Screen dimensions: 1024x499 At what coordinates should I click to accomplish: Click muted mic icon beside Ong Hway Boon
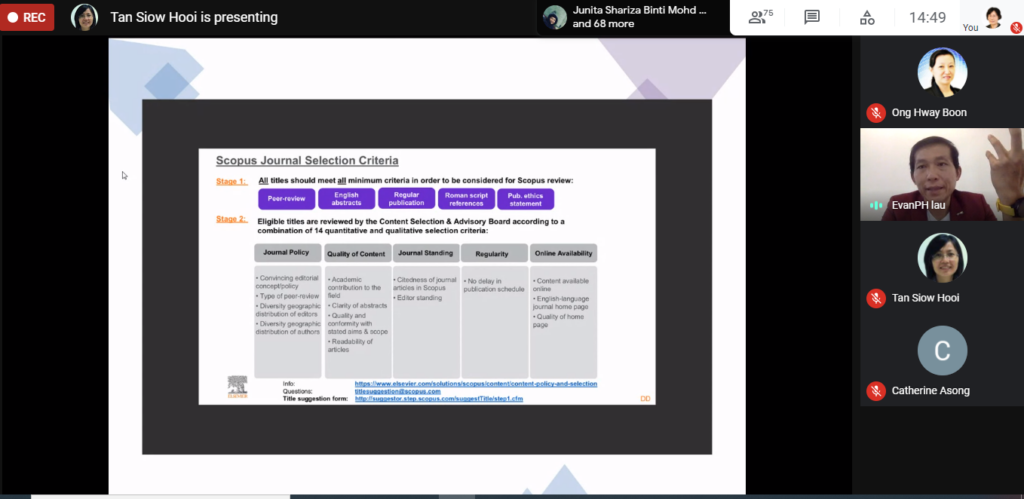click(876, 112)
